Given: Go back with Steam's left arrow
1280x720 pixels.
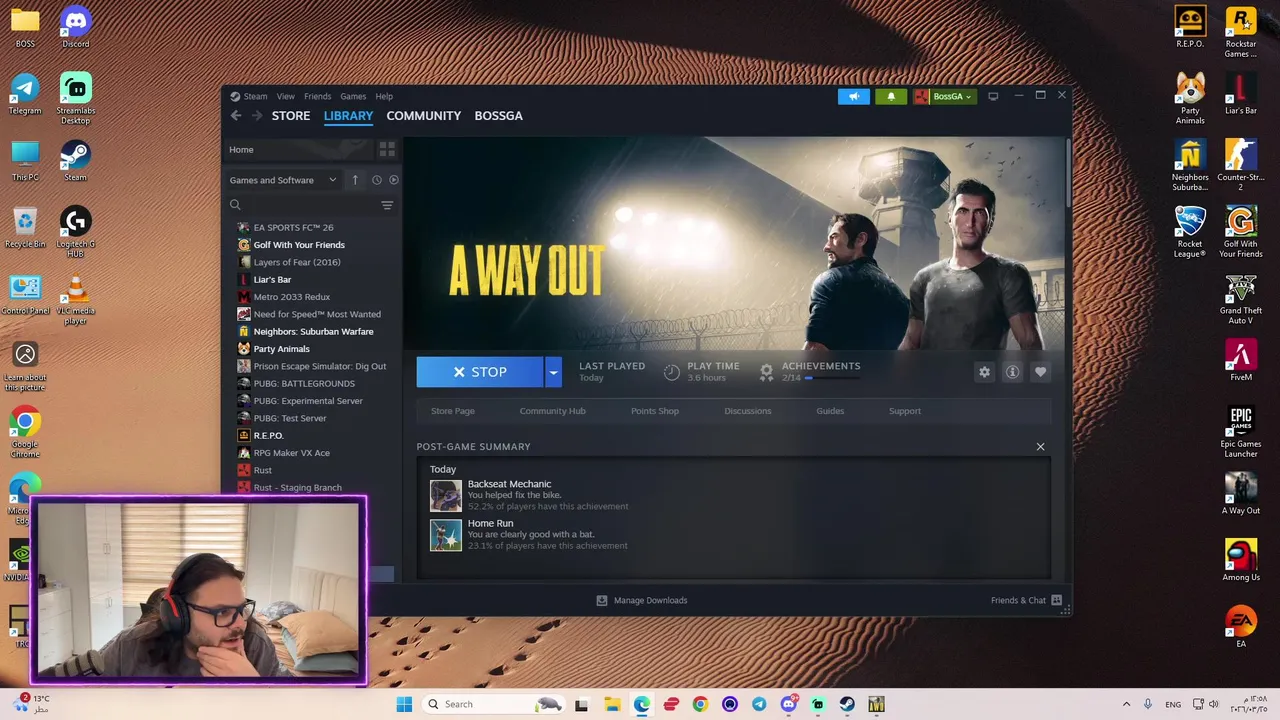Looking at the screenshot, I should click(236, 116).
